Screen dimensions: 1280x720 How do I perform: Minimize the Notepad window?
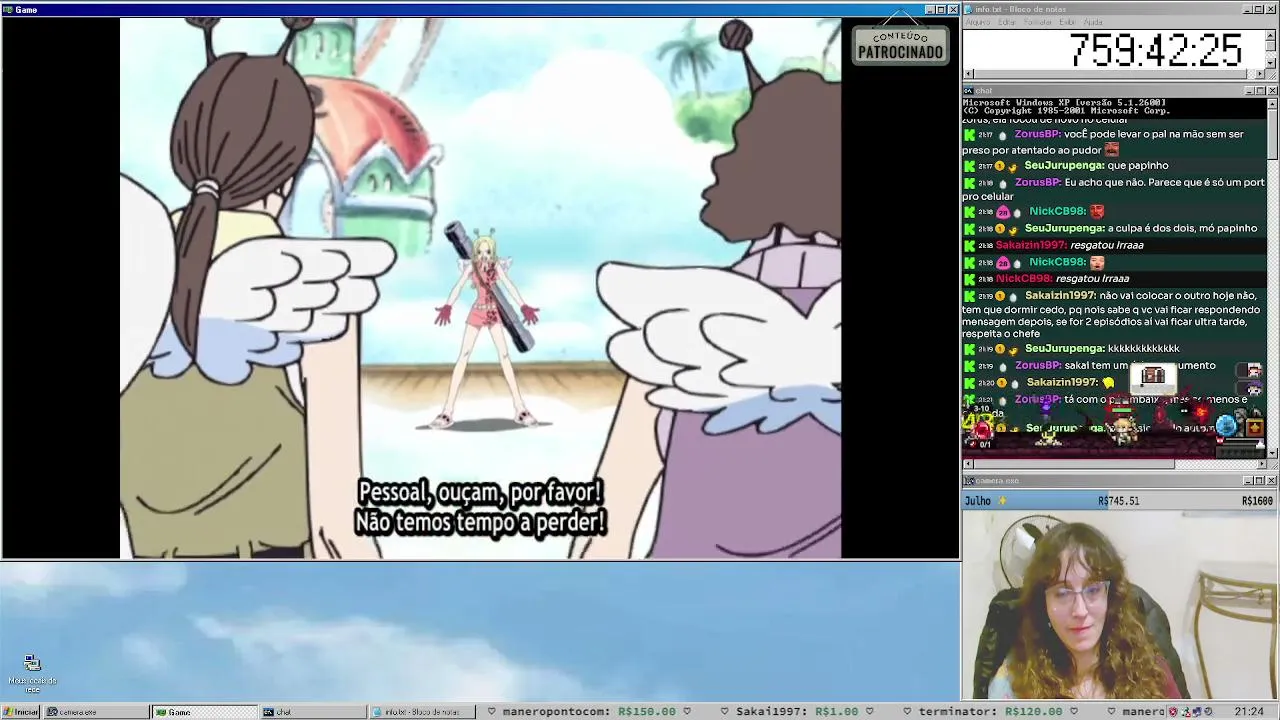click(x=1248, y=9)
